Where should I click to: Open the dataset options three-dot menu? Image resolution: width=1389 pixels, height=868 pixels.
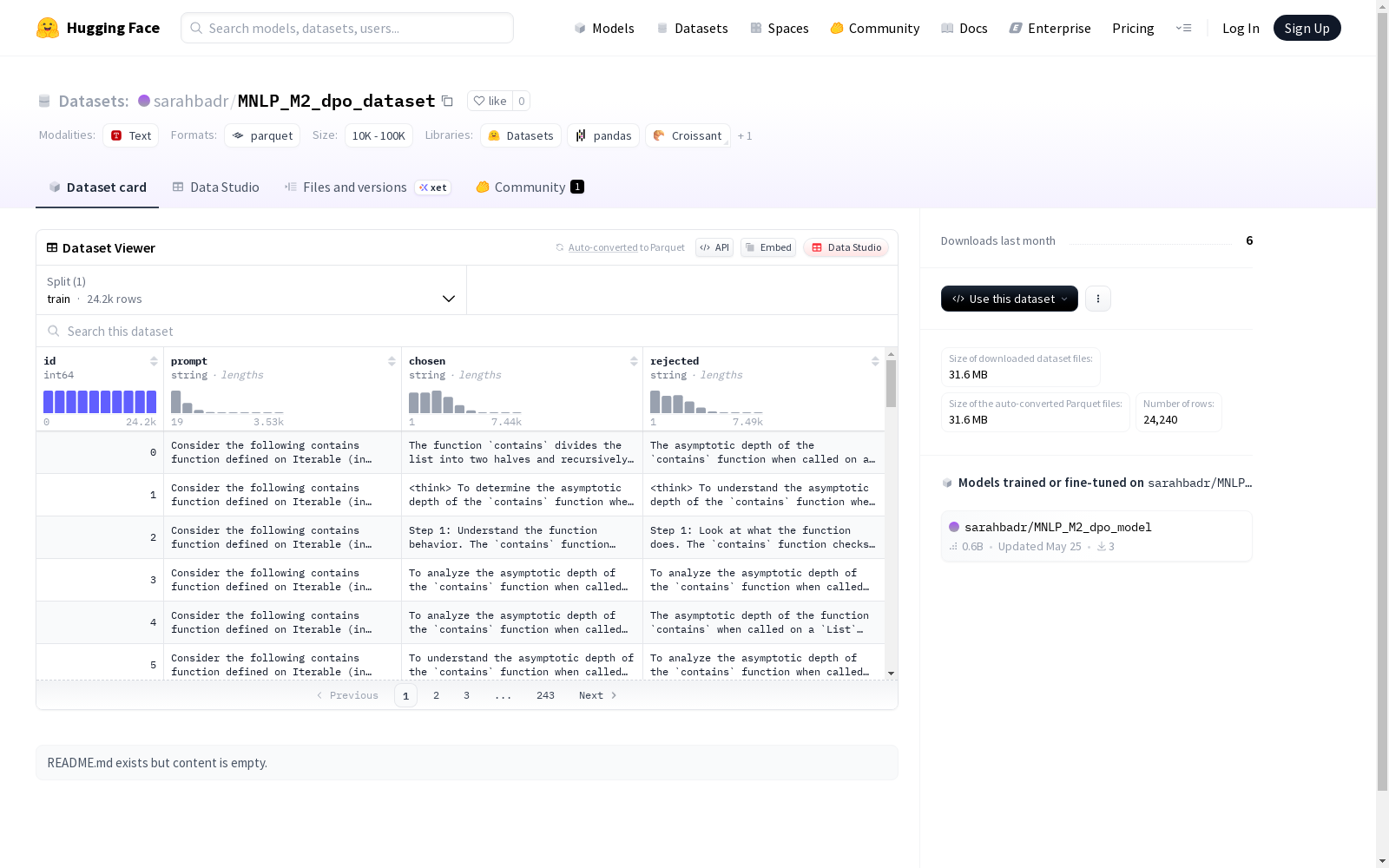(x=1098, y=299)
